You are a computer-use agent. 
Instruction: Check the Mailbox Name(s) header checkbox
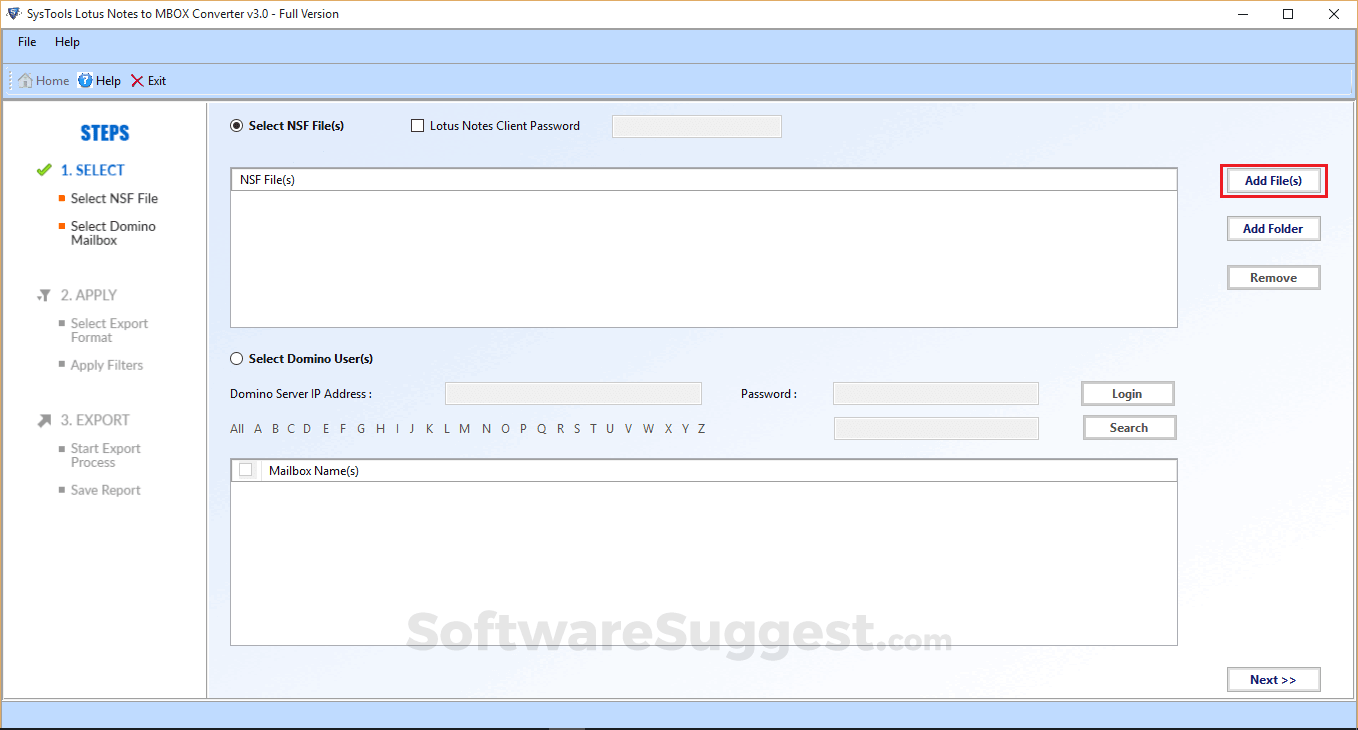click(x=246, y=469)
